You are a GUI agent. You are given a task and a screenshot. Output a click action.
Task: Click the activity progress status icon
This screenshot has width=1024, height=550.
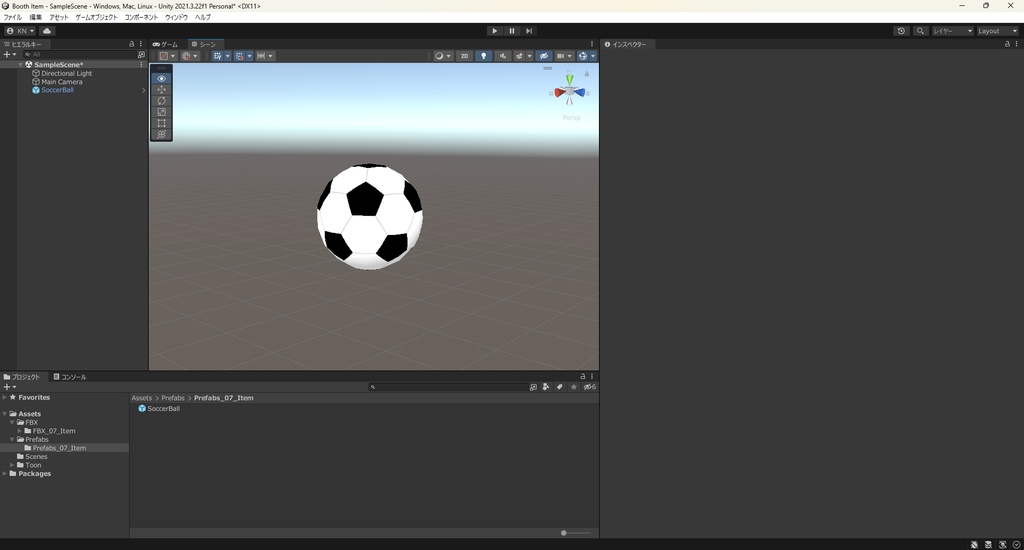click(1017, 545)
